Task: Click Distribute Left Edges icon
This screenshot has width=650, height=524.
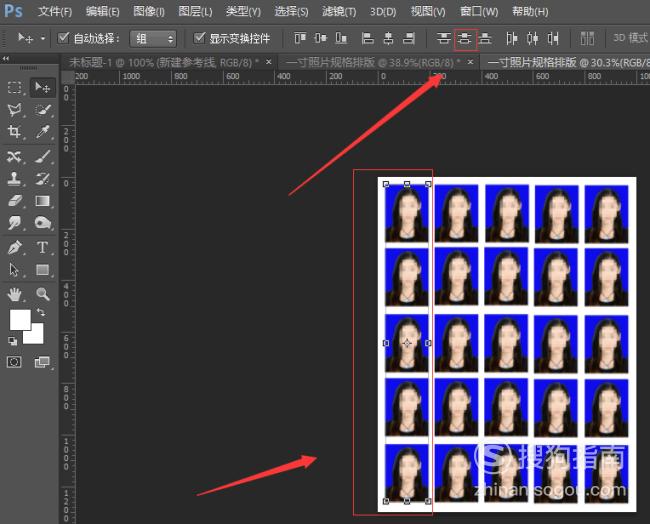Action: click(512, 39)
